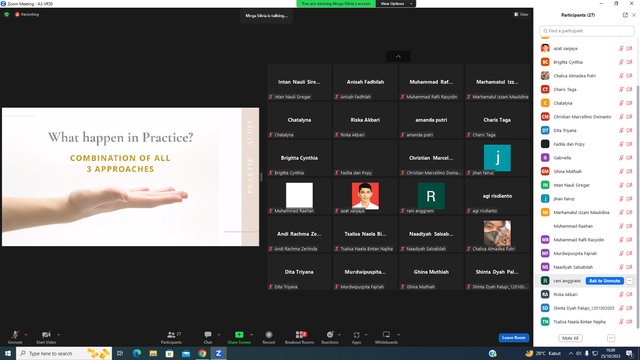Click Shinta Dyah Palupi row in participants list
The height and width of the screenshot is (360, 640).
click(586, 308)
